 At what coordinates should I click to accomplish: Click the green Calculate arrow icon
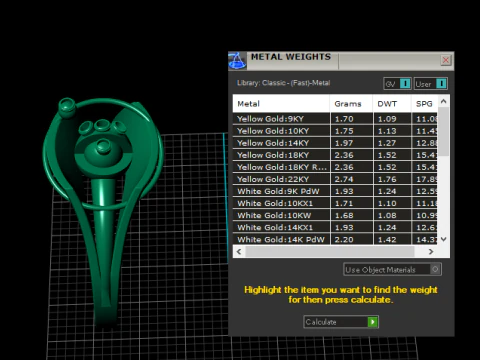click(372, 322)
